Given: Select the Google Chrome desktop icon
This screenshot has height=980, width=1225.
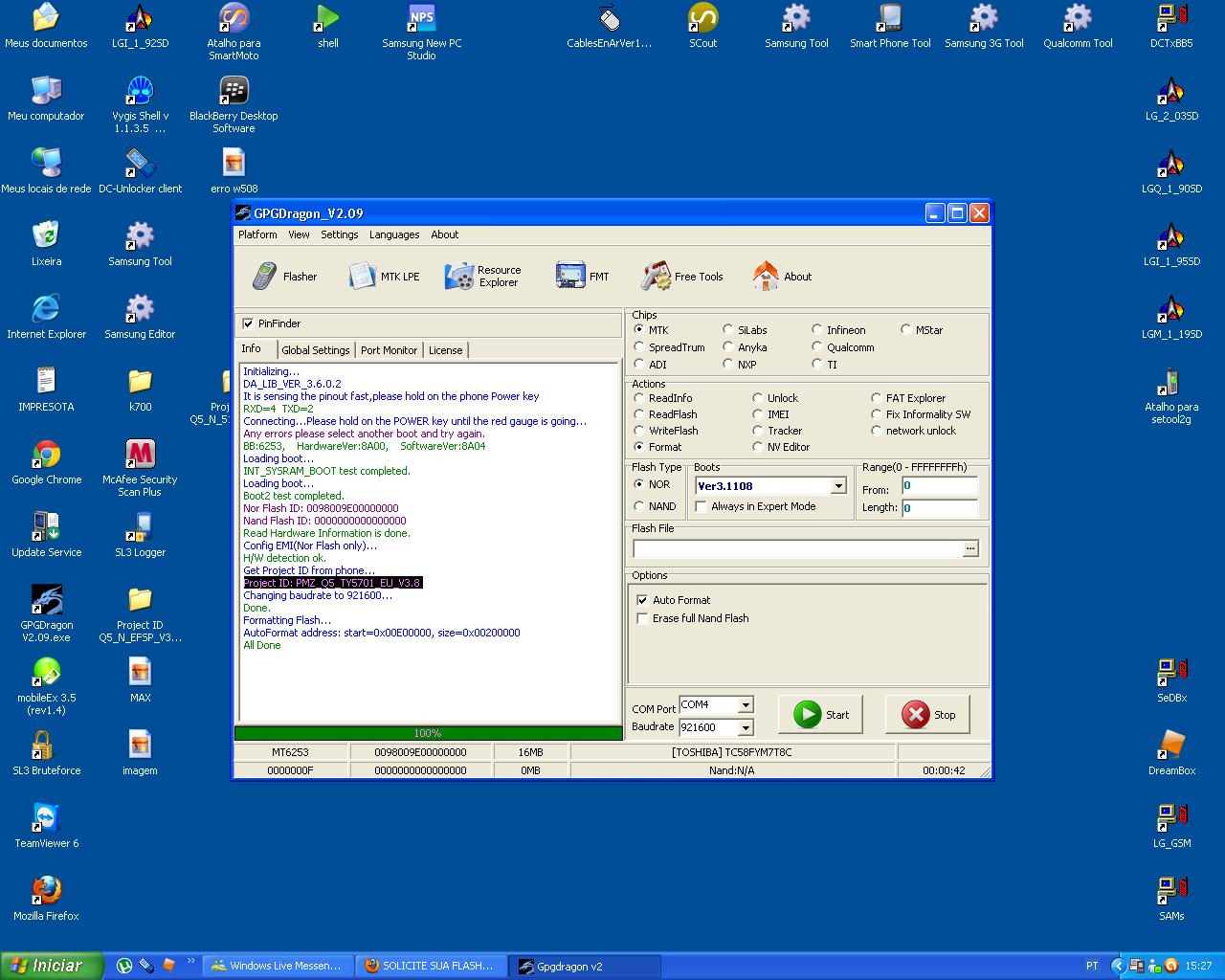Looking at the screenshot, I should (46, 462).
